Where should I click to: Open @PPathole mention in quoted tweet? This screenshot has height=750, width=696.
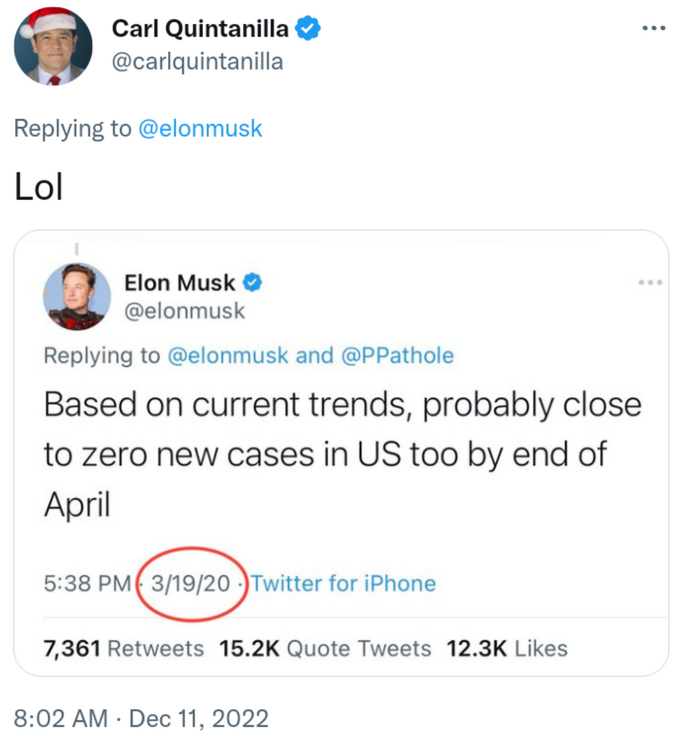(398, 355)
